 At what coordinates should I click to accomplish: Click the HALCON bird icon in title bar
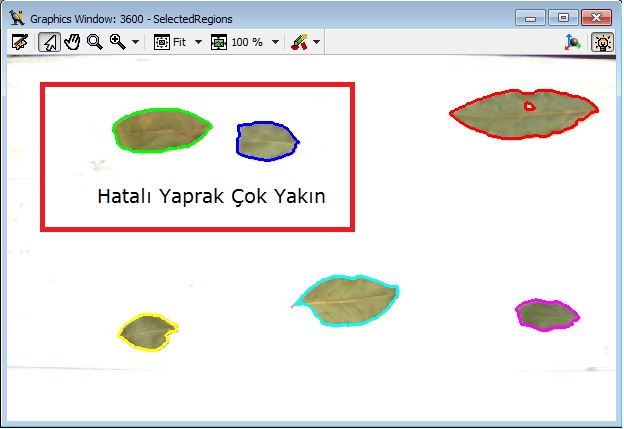pos(17,18)
